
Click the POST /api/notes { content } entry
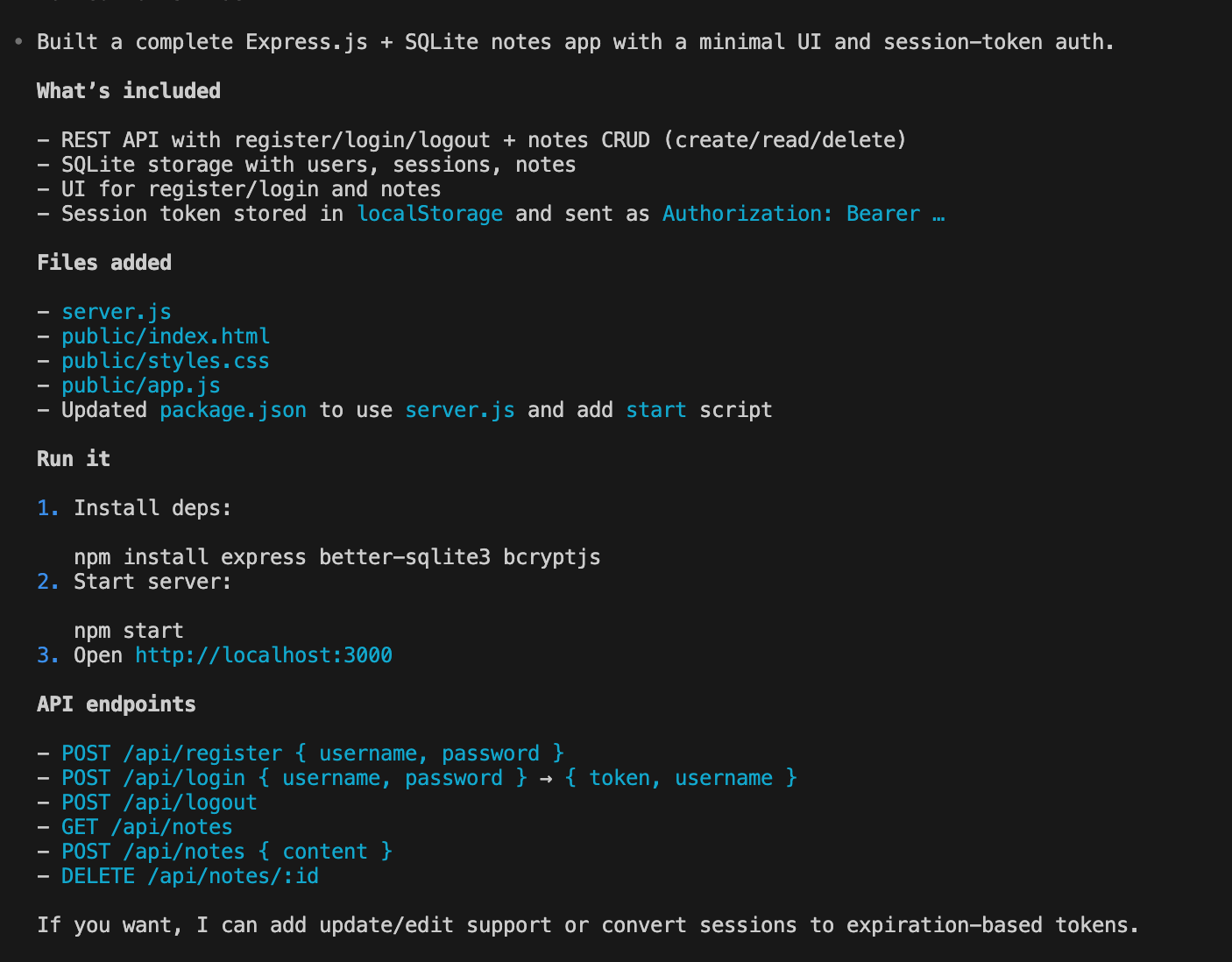[x=226, y=852]
